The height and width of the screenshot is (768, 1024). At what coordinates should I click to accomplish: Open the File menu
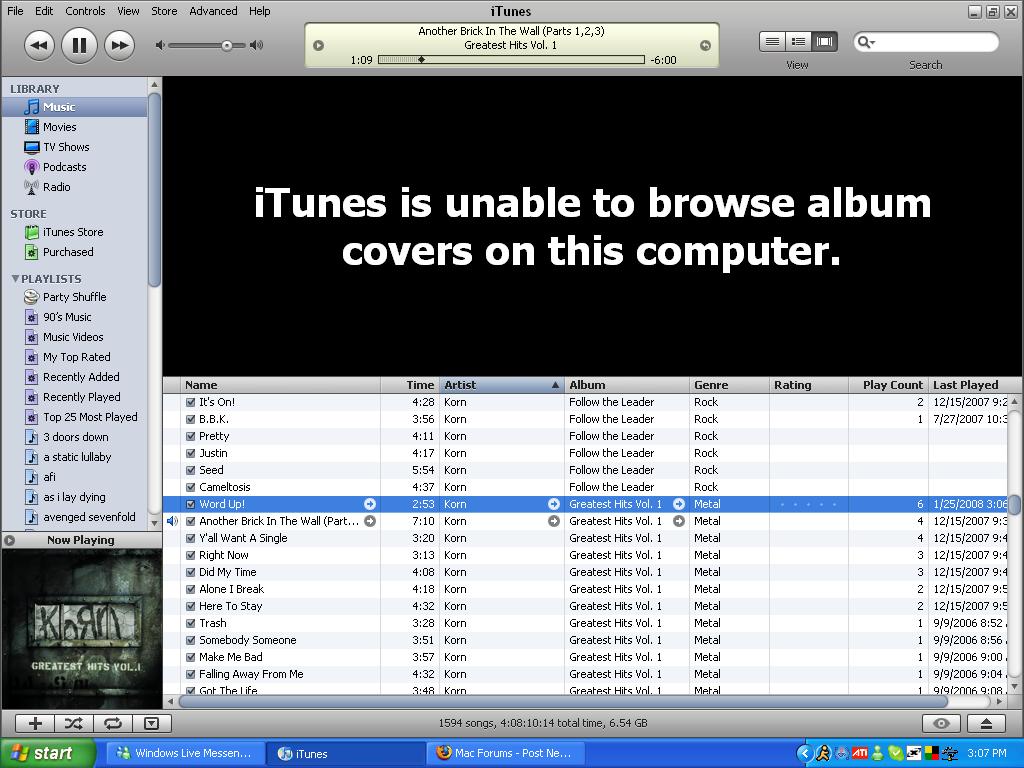pyautogui.click(x=15, y=11)
